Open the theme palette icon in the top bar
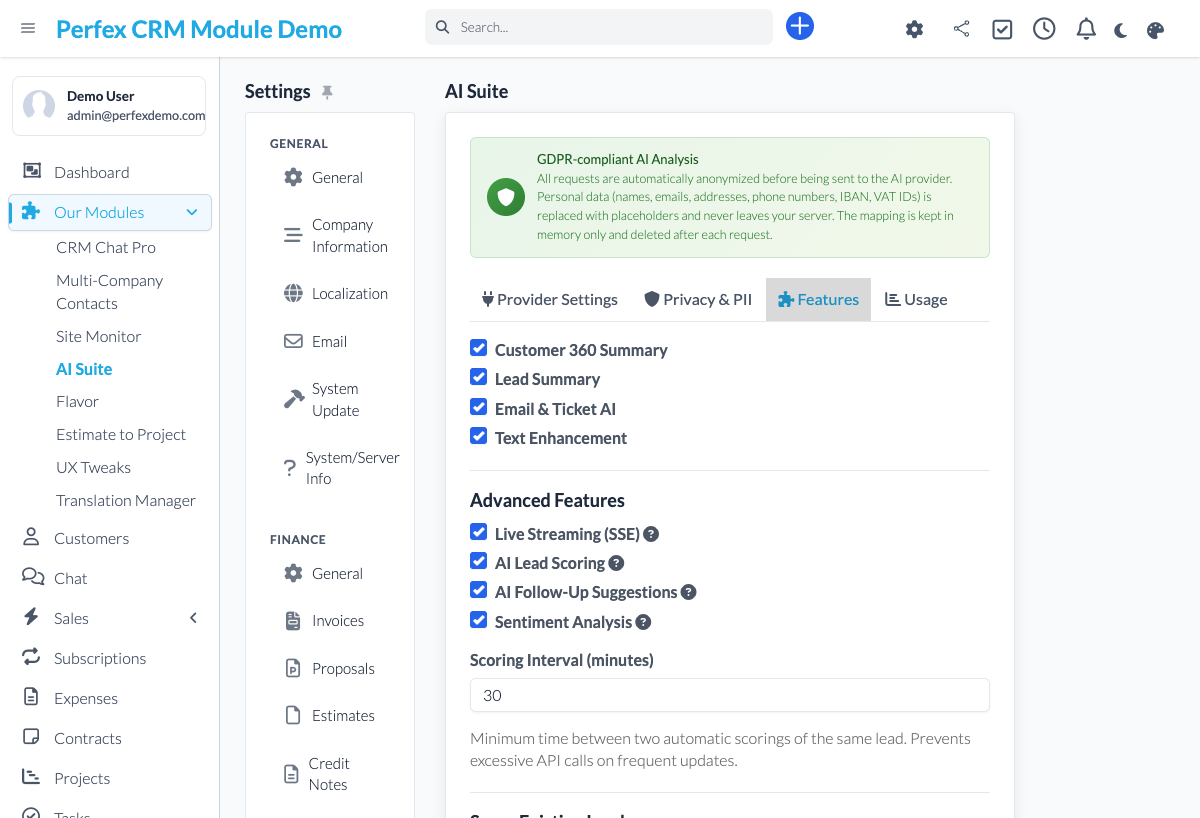Viewport: 1200px width, 818px height. (1155, 29)
